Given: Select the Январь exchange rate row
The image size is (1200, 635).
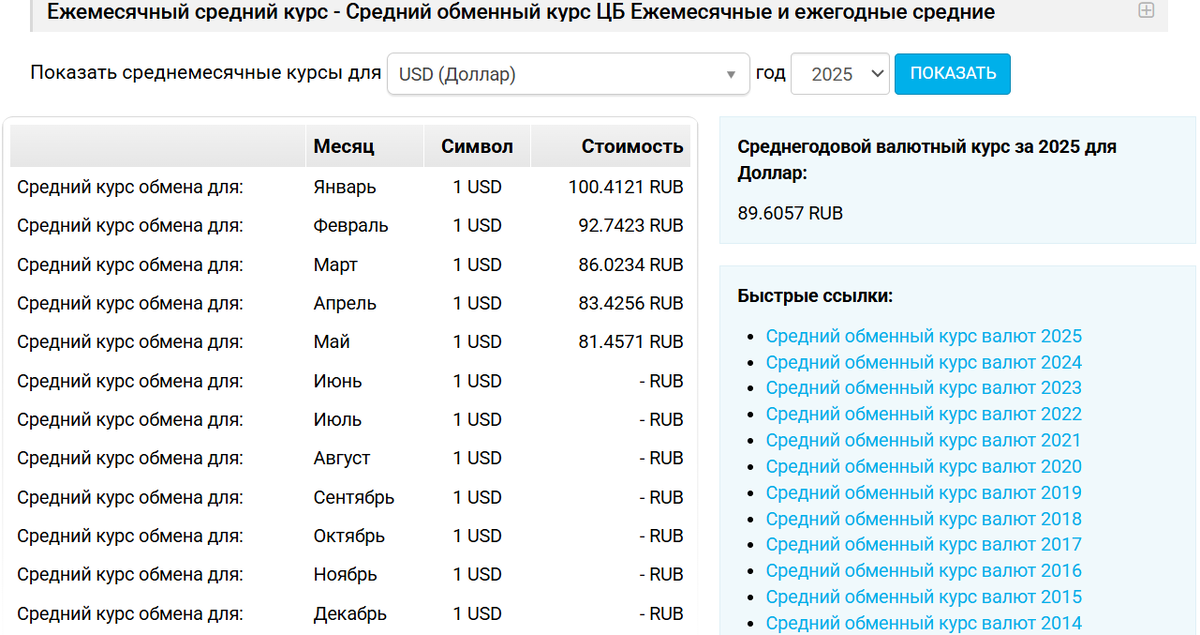Looking at the screenshot, I should coord(350,187).
